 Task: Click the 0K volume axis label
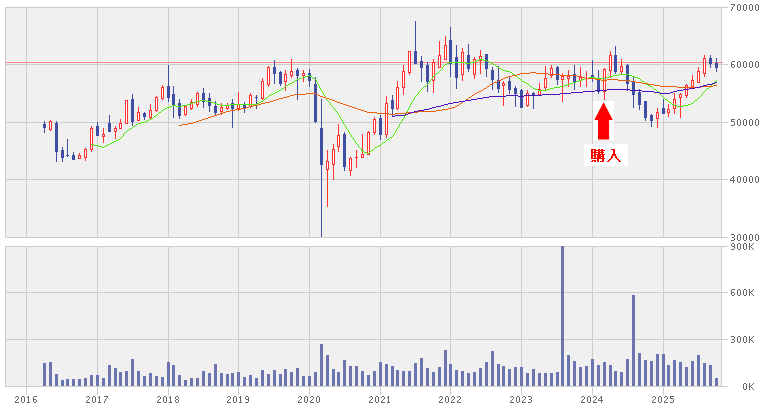point(747,387)
